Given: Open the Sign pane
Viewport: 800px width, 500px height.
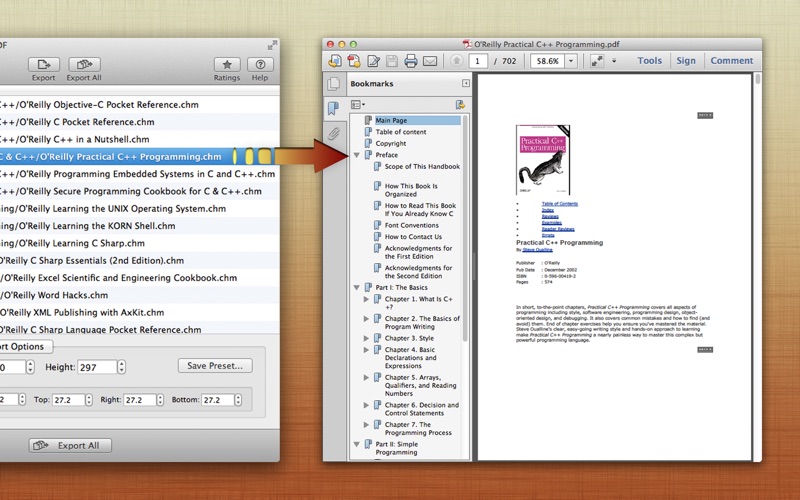Looking at the screenshot, I should point(686,61).
